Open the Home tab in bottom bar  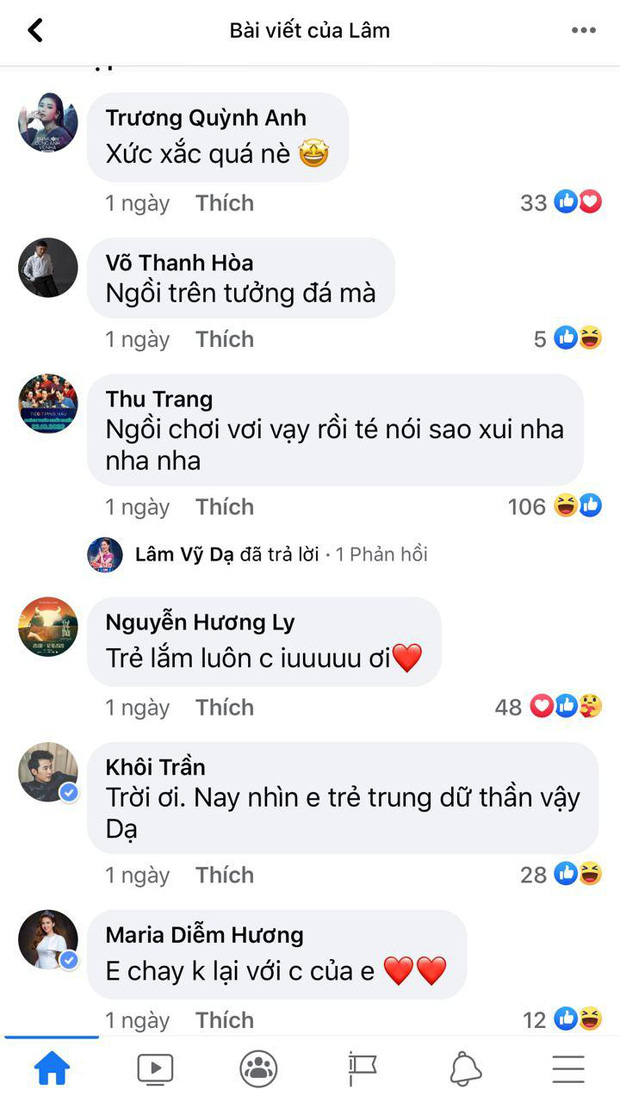pos(53,1069)
